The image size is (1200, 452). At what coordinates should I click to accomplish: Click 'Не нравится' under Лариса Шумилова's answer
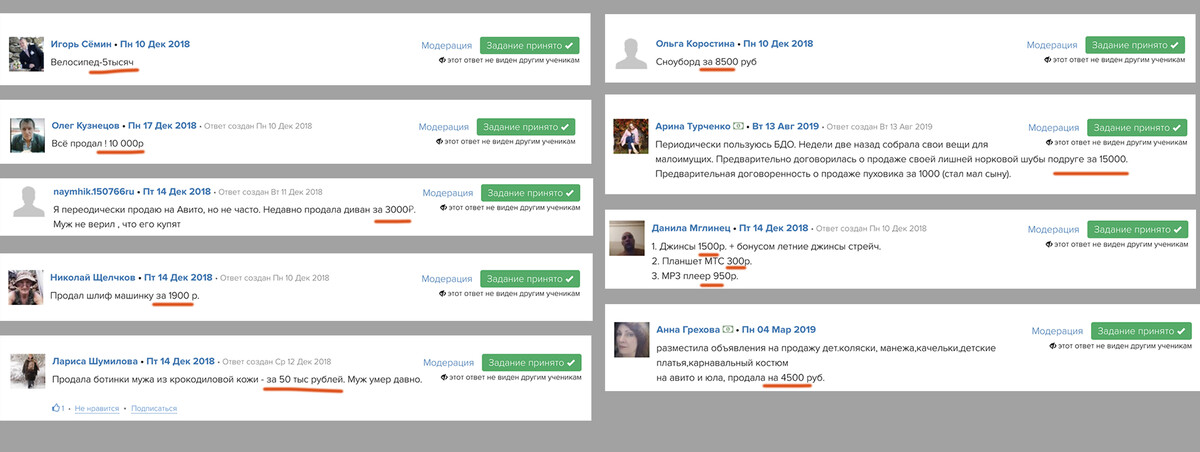[96, 408]
